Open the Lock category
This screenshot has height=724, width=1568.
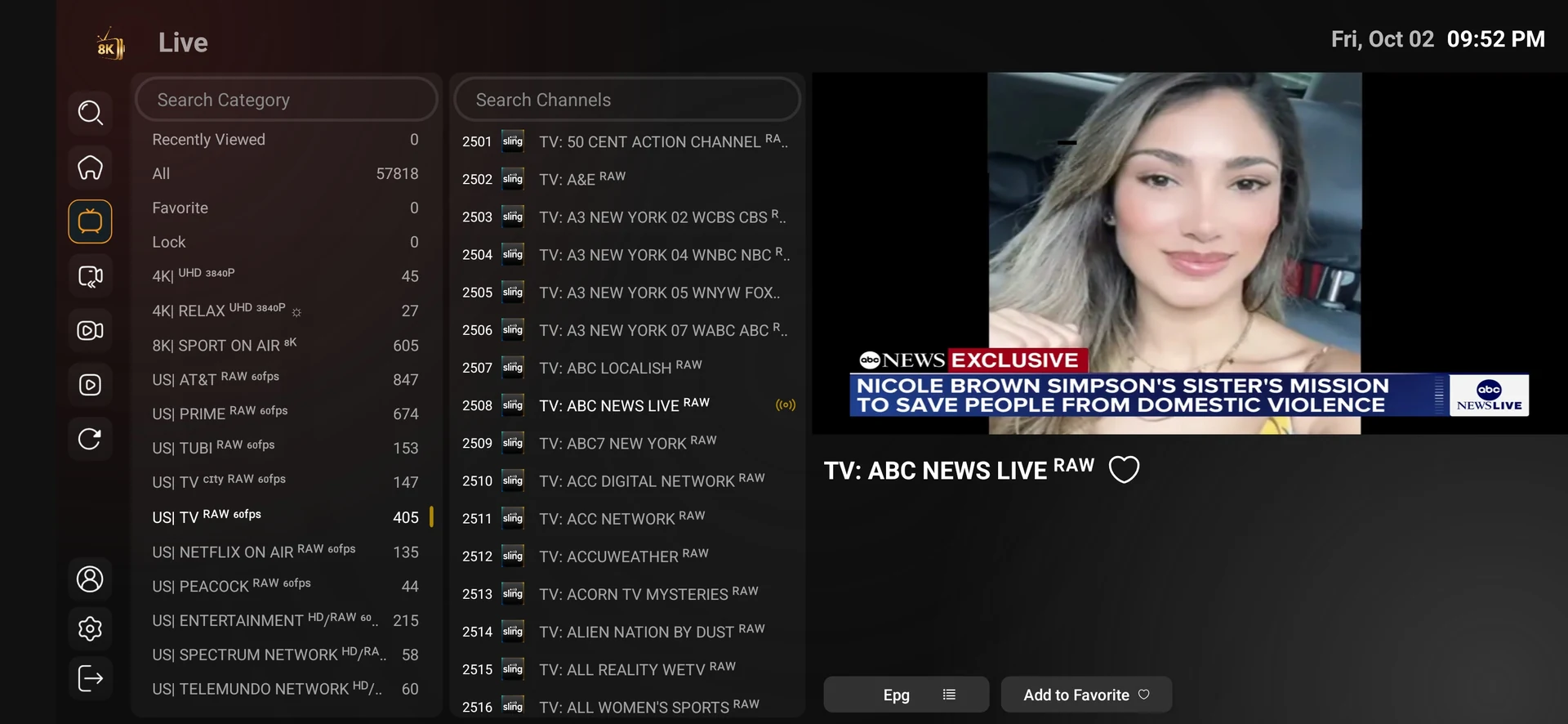click(286, 243)
